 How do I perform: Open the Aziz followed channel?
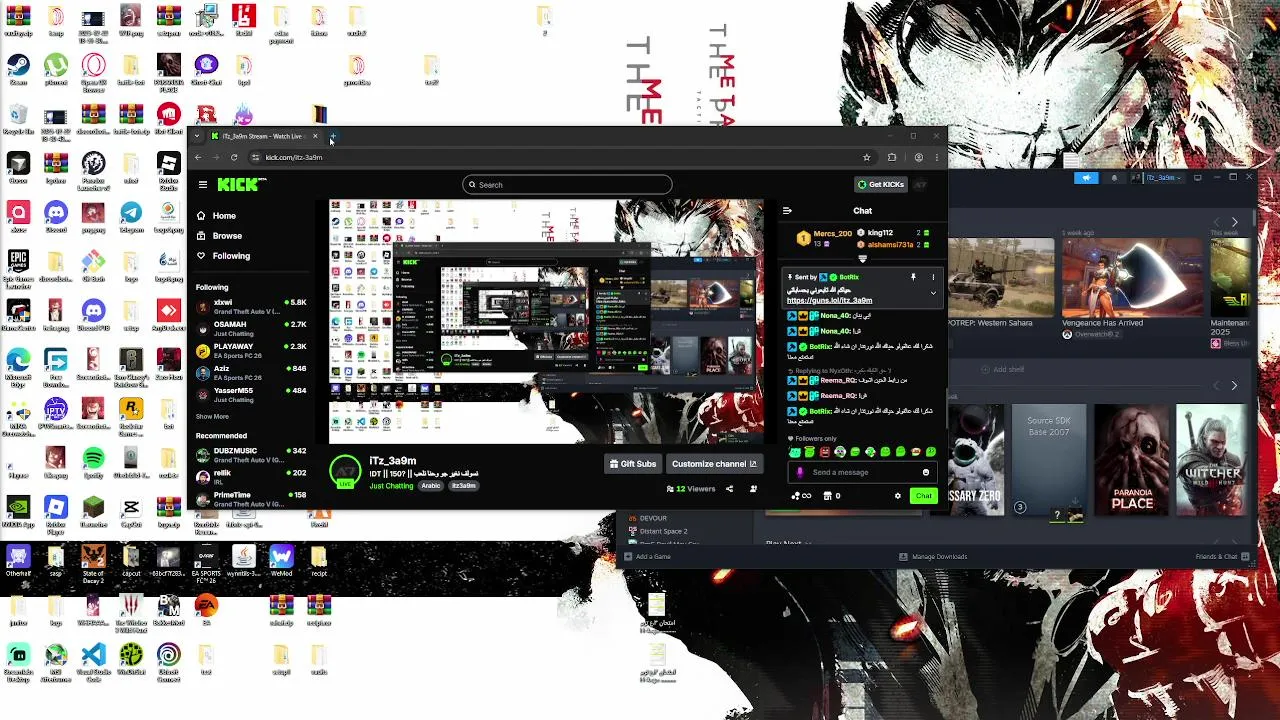coord(251,373)
